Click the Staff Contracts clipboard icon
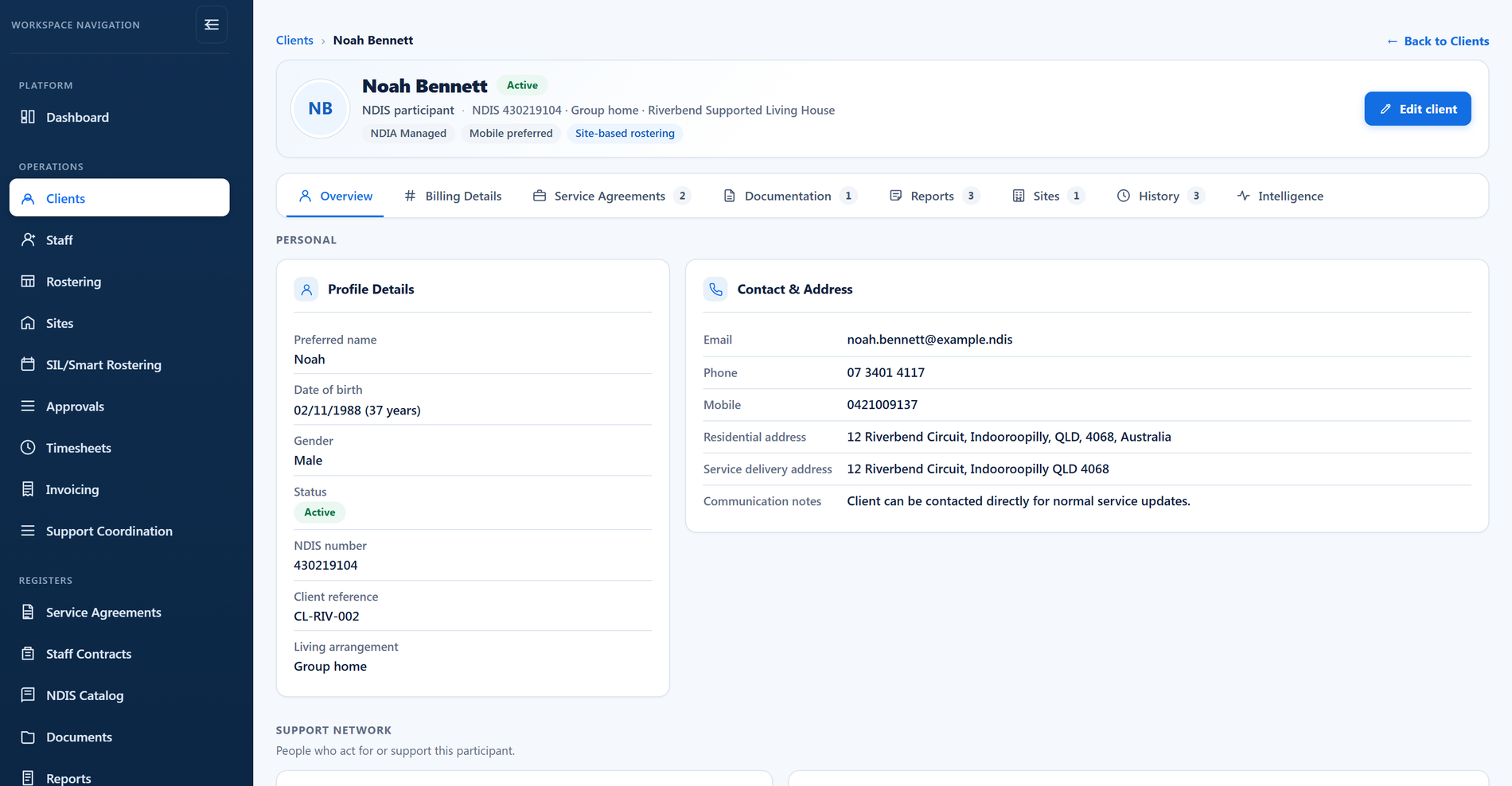This screenshot has width=1512, height=786. click(x=28, y=653)
